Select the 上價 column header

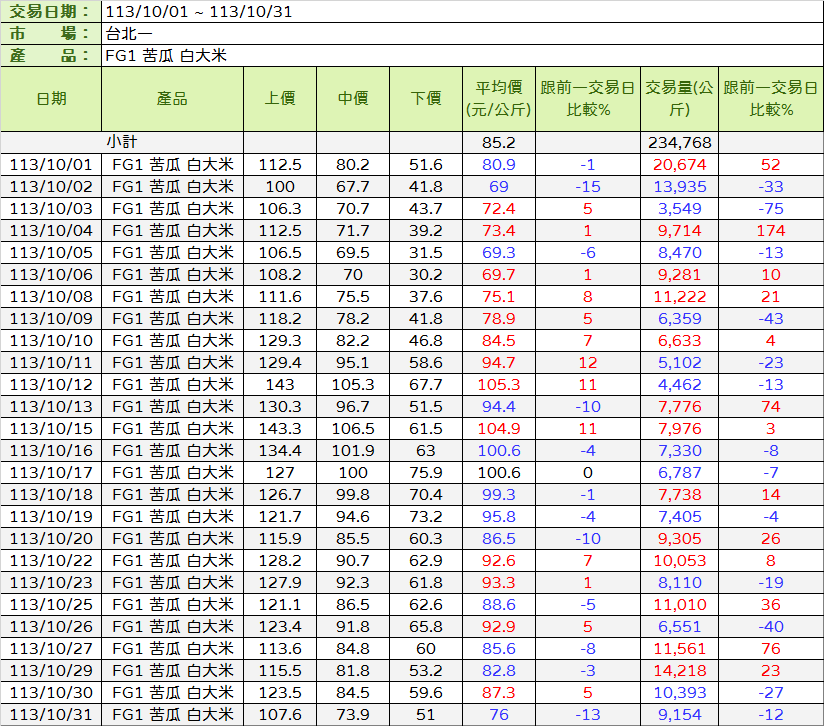point(280,98)
